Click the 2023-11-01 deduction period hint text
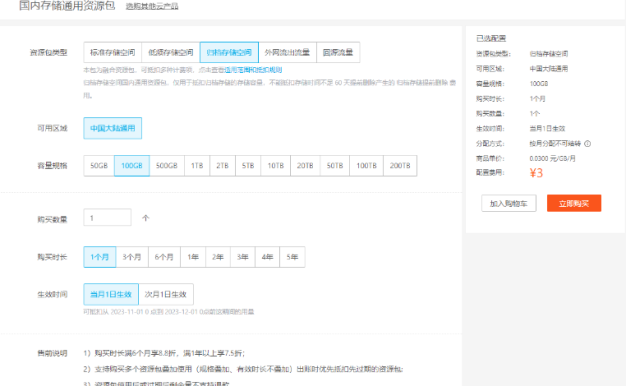 168,312
